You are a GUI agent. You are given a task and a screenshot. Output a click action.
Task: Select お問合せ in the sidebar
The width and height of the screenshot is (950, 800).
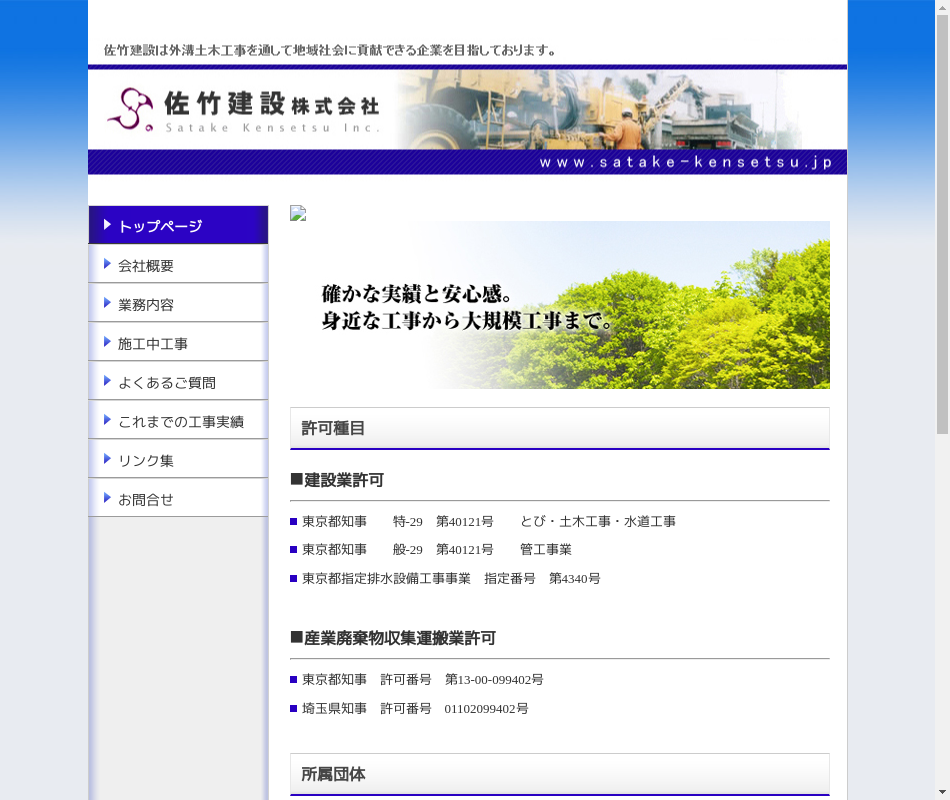click(x=146, y=500)
